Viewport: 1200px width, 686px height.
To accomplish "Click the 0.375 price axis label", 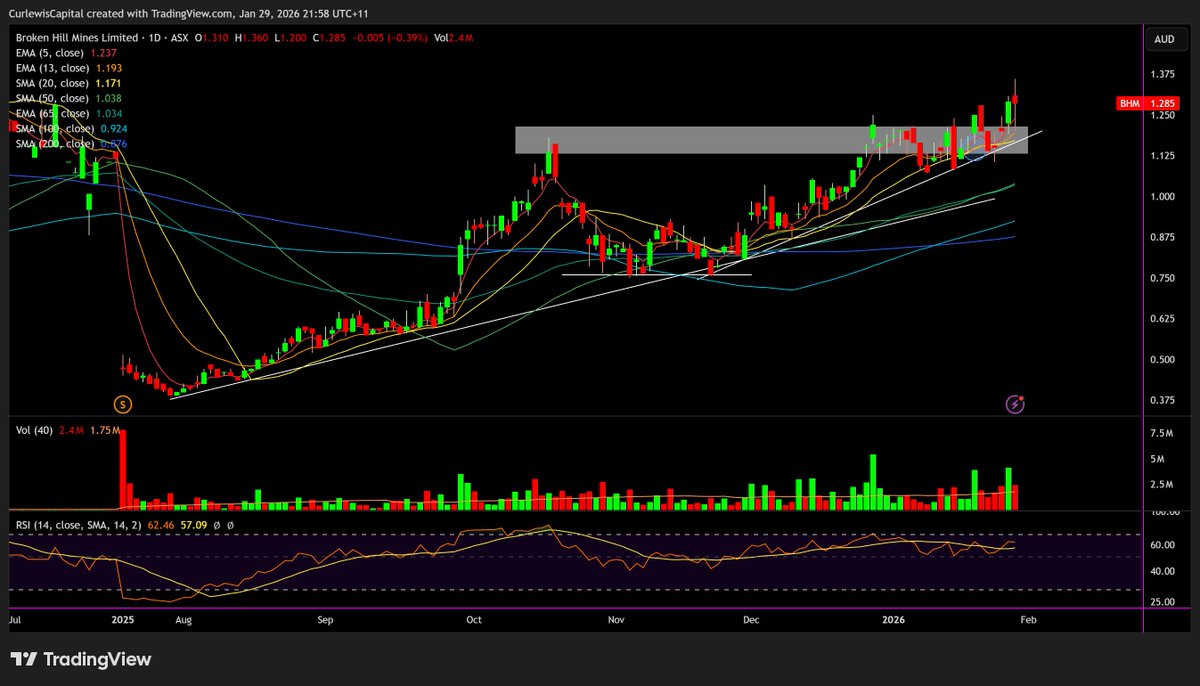I will [1163, 400].
